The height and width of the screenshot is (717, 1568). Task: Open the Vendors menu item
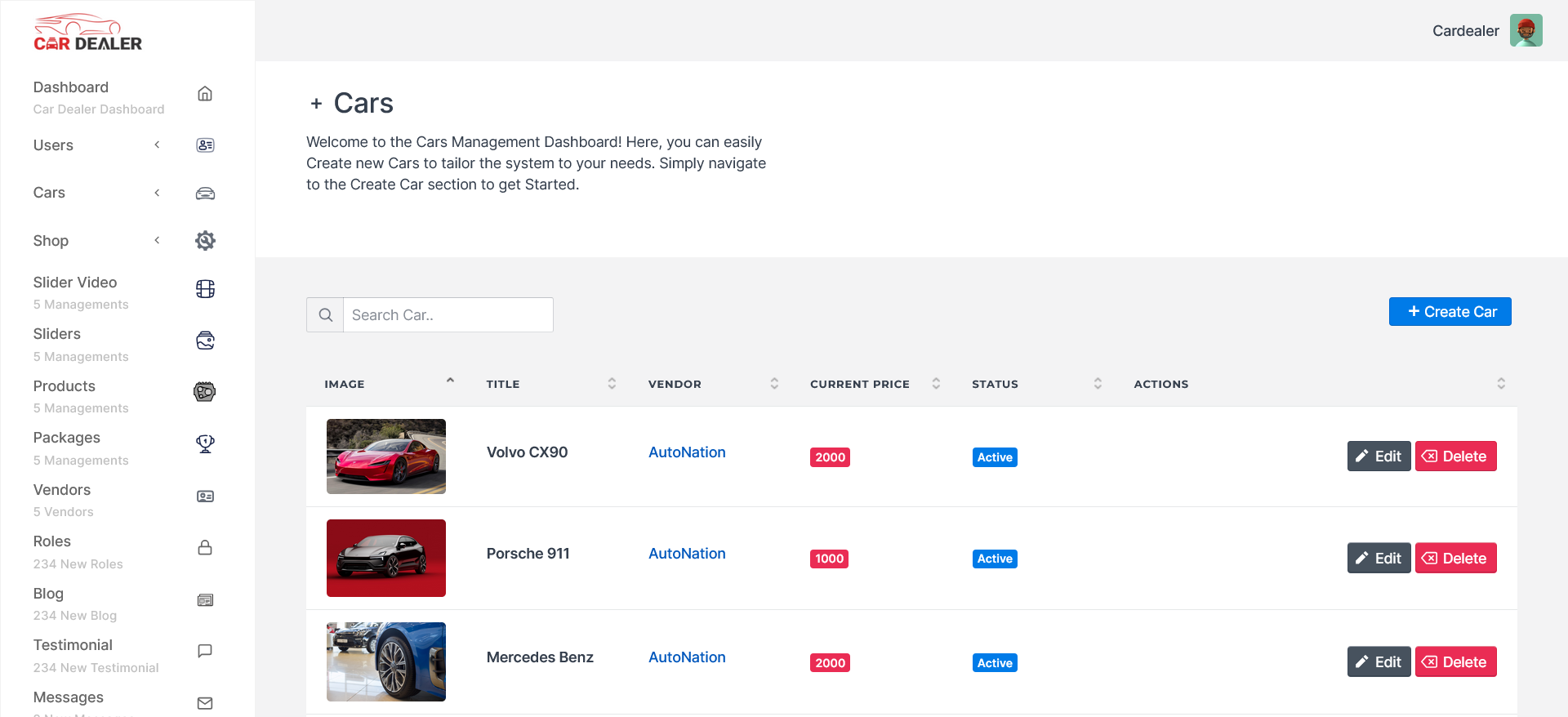point(62,490)
